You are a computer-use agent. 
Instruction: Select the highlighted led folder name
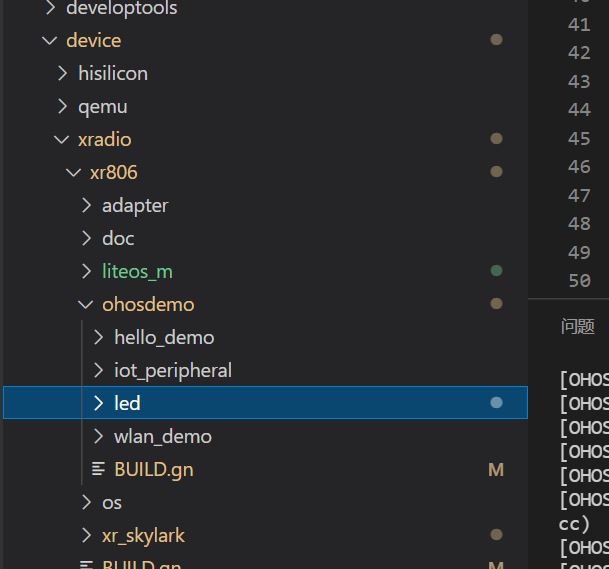point(127,403)
